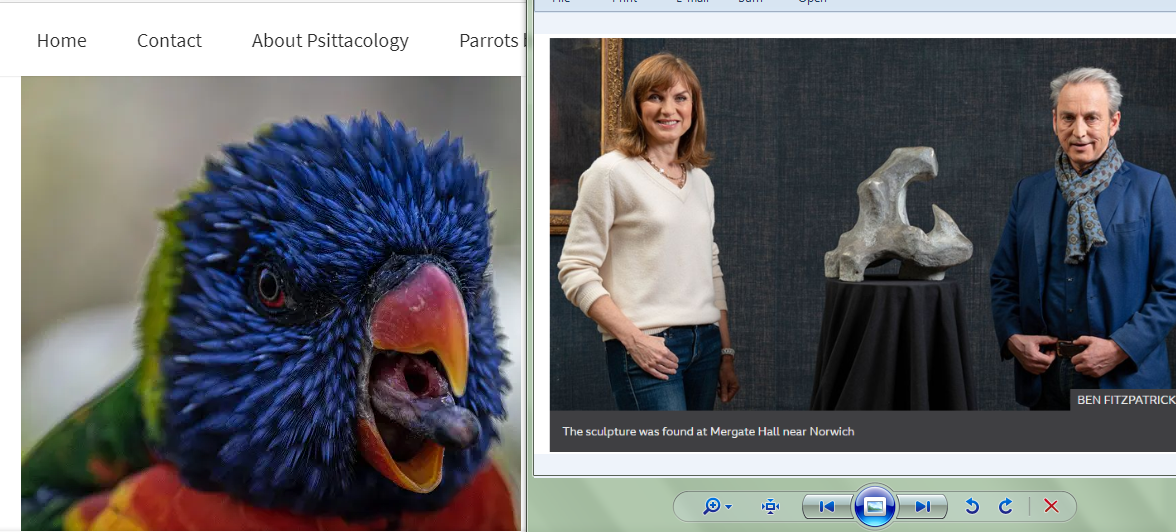Click the sculpture photo in Photo Viewer
Image resolution: width=1176 pixels, height=532 pixels.
862,224
